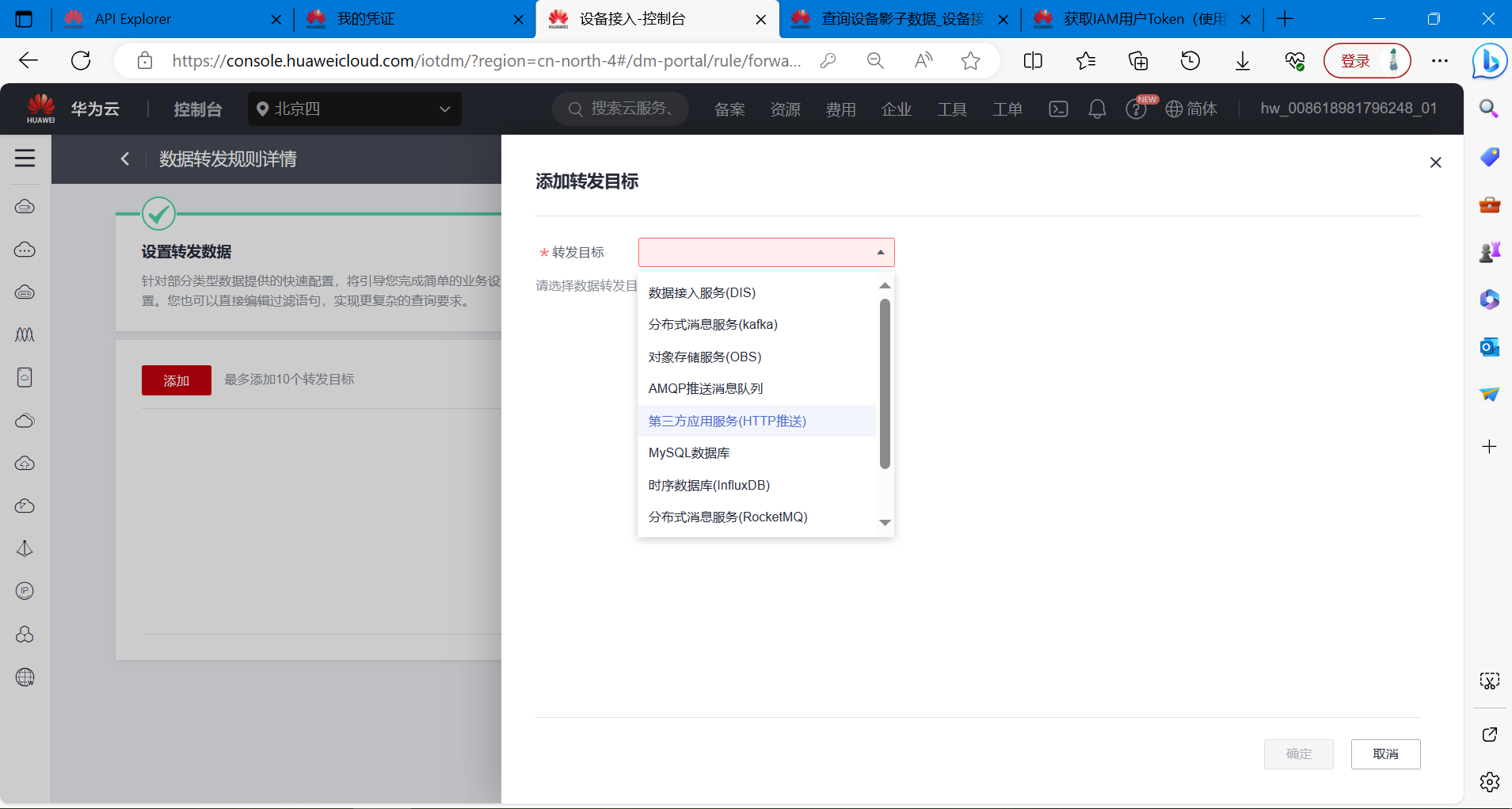The width and height of the screenshot is (1512, 809).
Task: Open 工具 in top navigation
Action: (951, 109)
